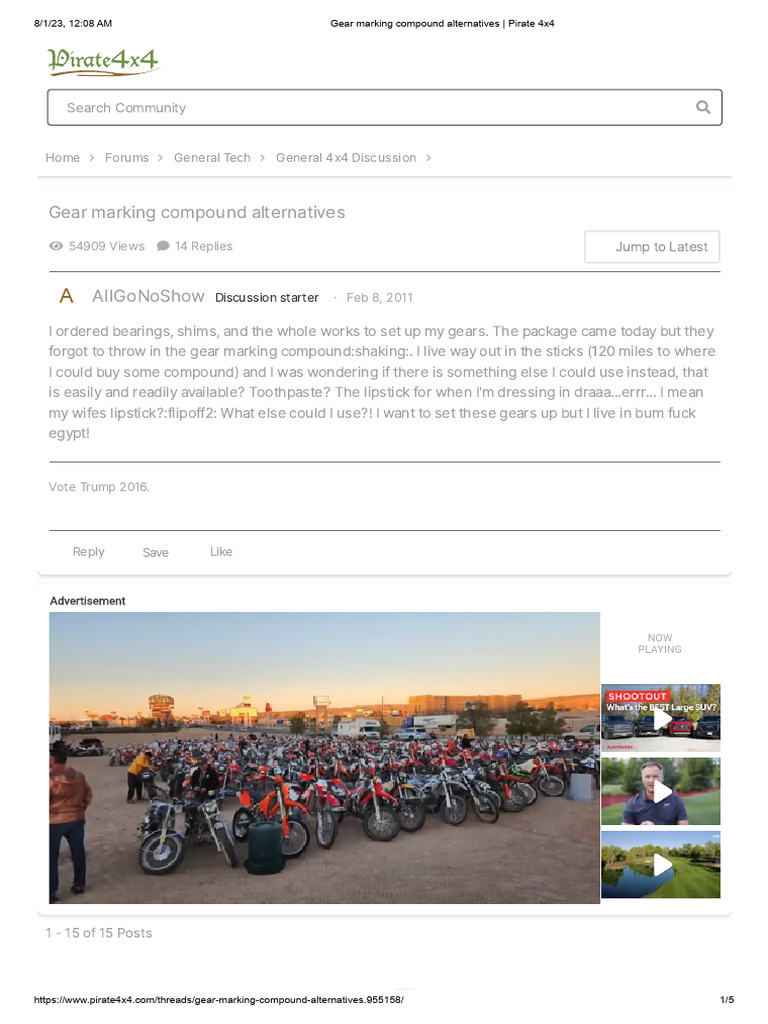Open the dirt bikes advertisement video
This screenshot has height=1024, width=768.
[x=325, y=758]
